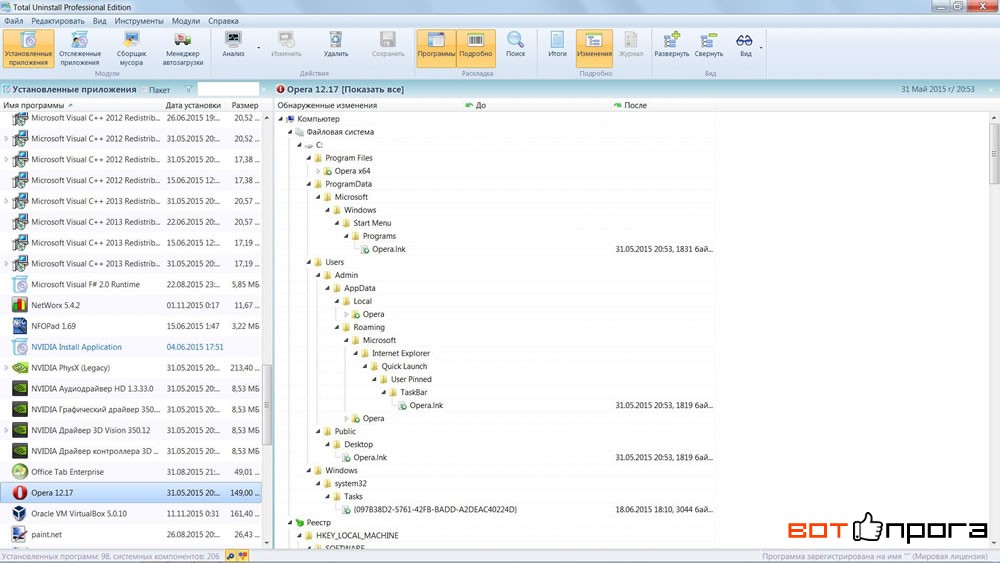The image size is (1000, 563).
Task: Open the Сборщик мусора cleaner module
Action: coord(131,48)
